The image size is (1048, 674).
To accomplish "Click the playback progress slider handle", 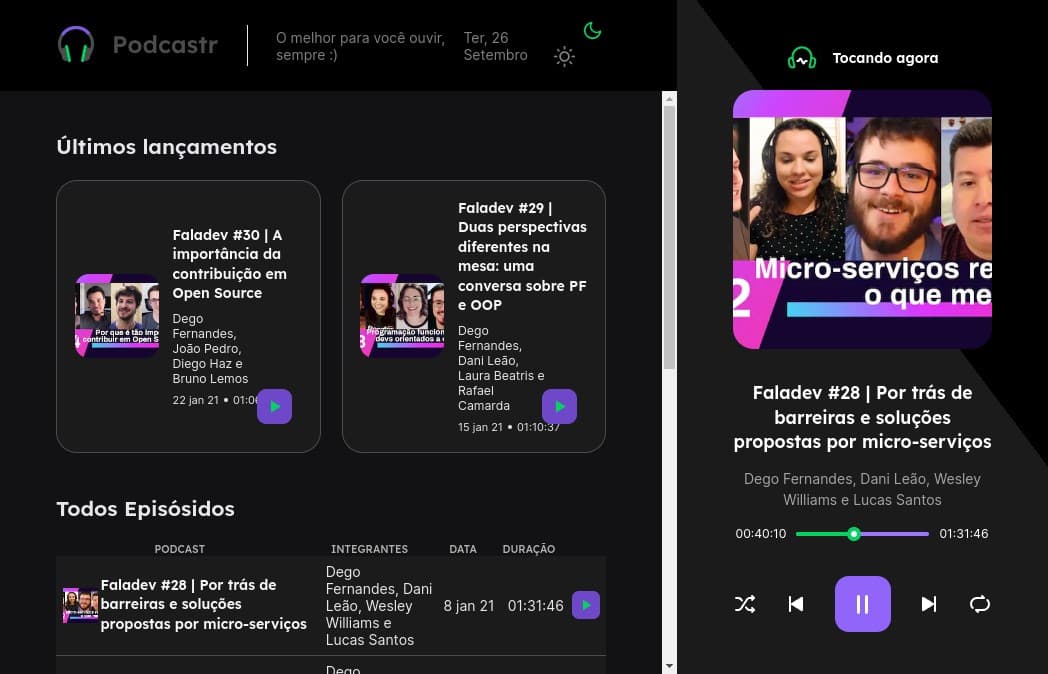I will pos(854,534).
